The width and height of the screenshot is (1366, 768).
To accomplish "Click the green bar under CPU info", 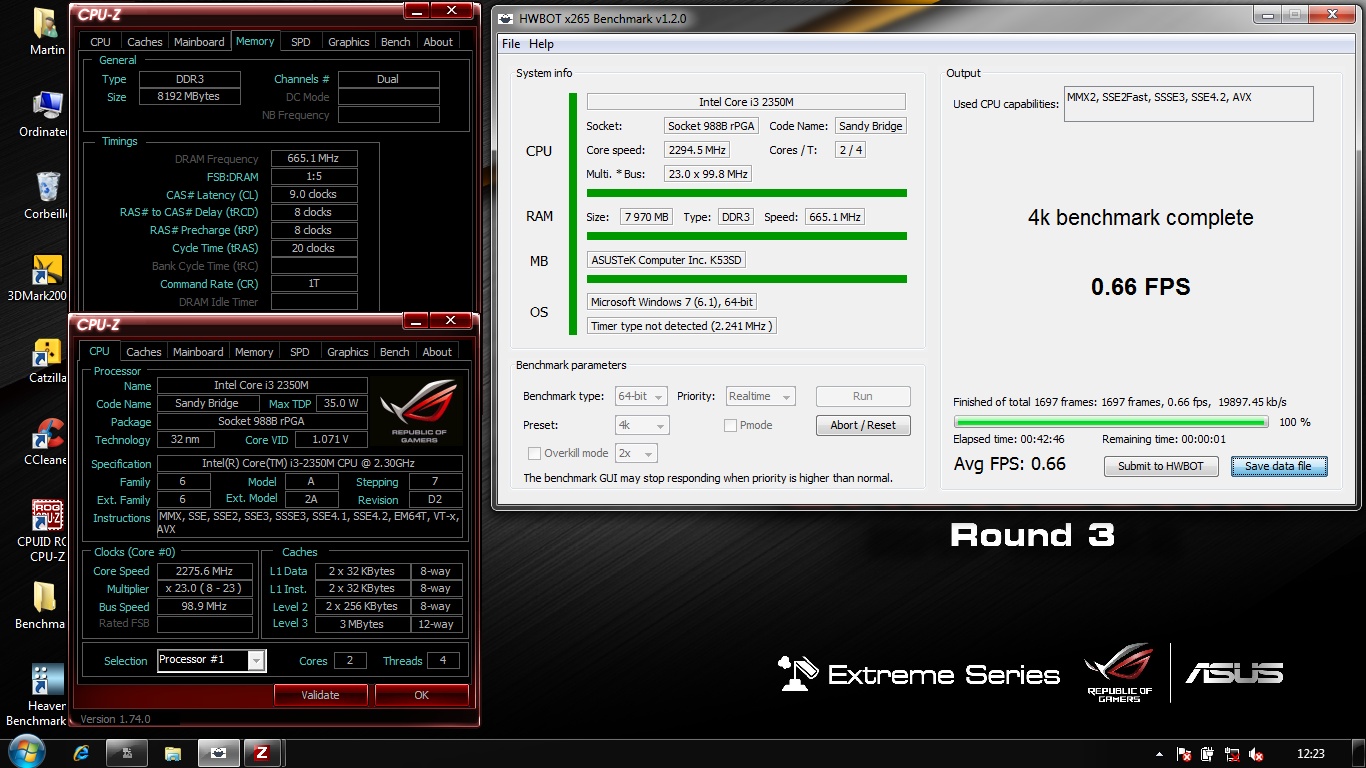I will pos(746,193).
